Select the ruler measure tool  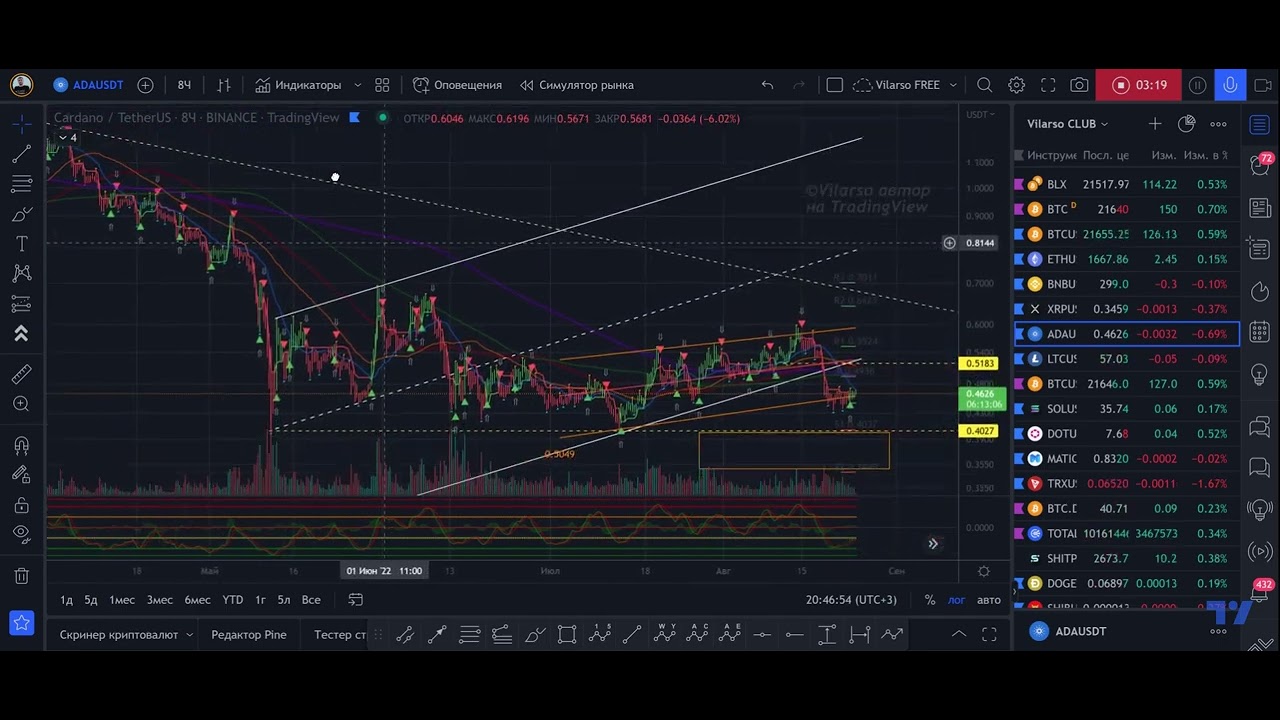coord(21,374)
